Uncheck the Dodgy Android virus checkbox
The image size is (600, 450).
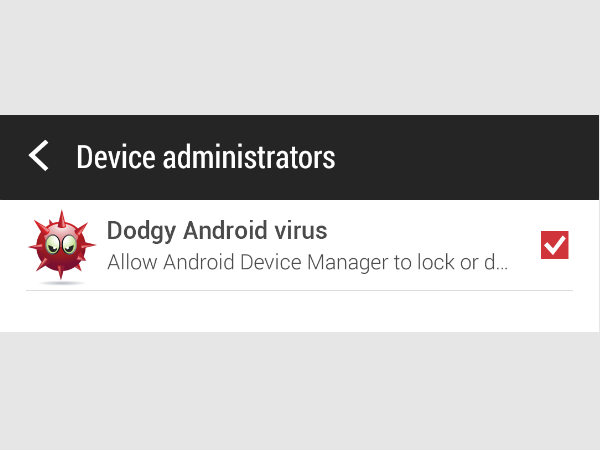coord(554,245)
